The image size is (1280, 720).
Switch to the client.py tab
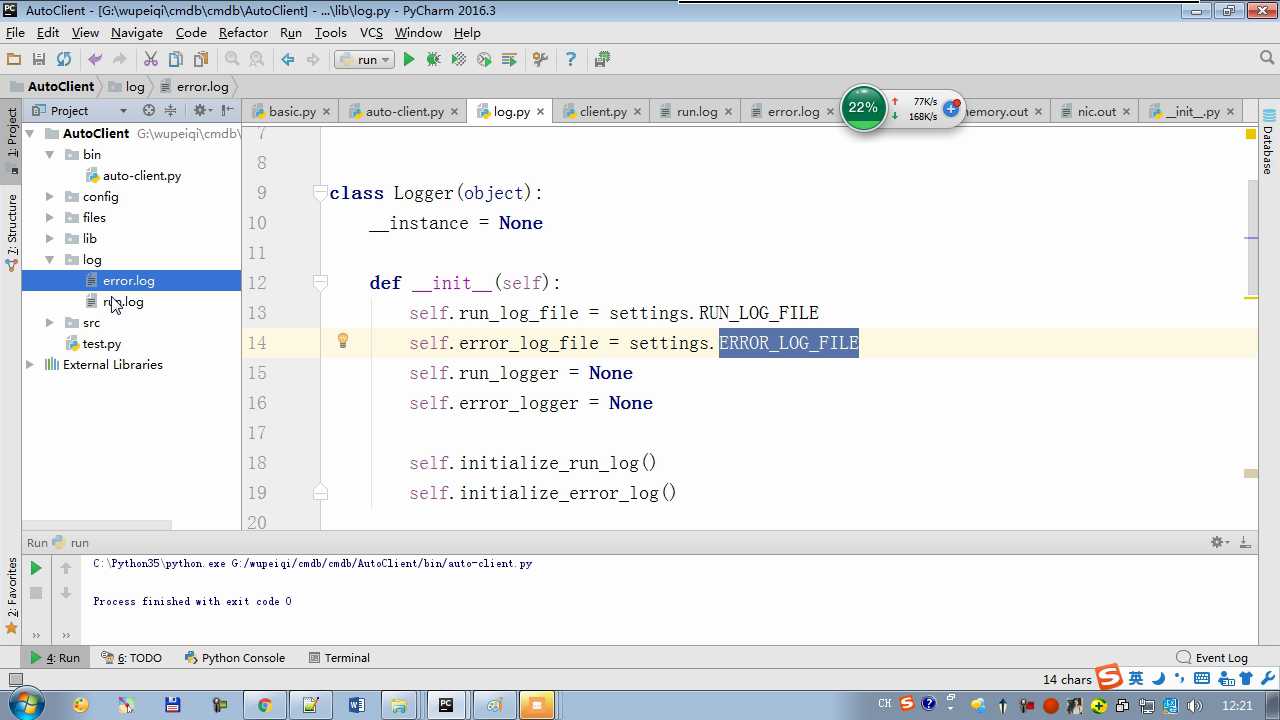click(603, 111)
